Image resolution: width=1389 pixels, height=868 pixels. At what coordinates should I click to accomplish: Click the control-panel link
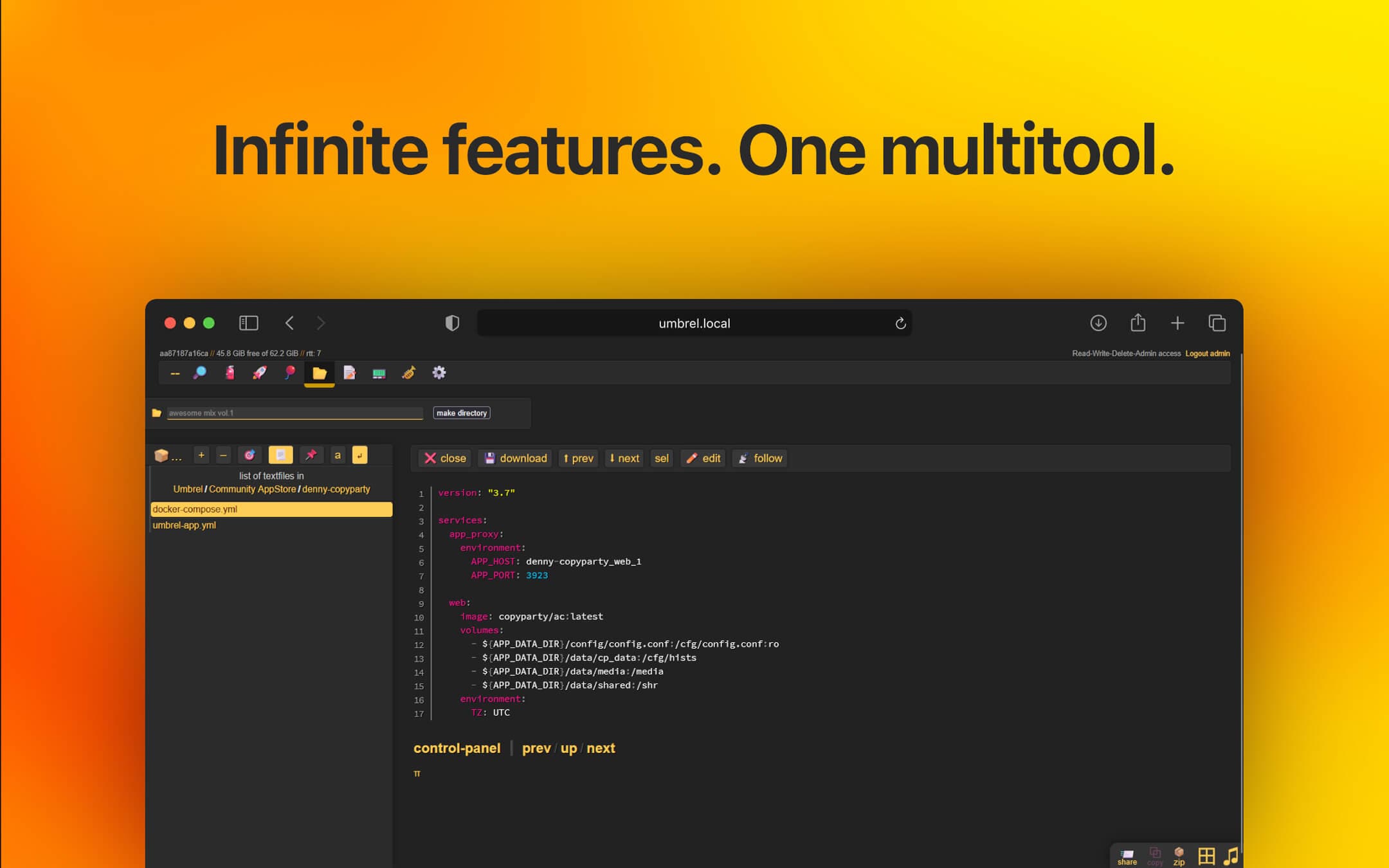[x=457, y=748]
